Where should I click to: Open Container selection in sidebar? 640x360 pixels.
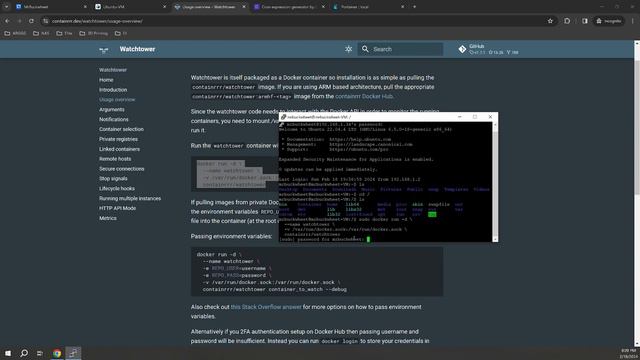(121, 129)
